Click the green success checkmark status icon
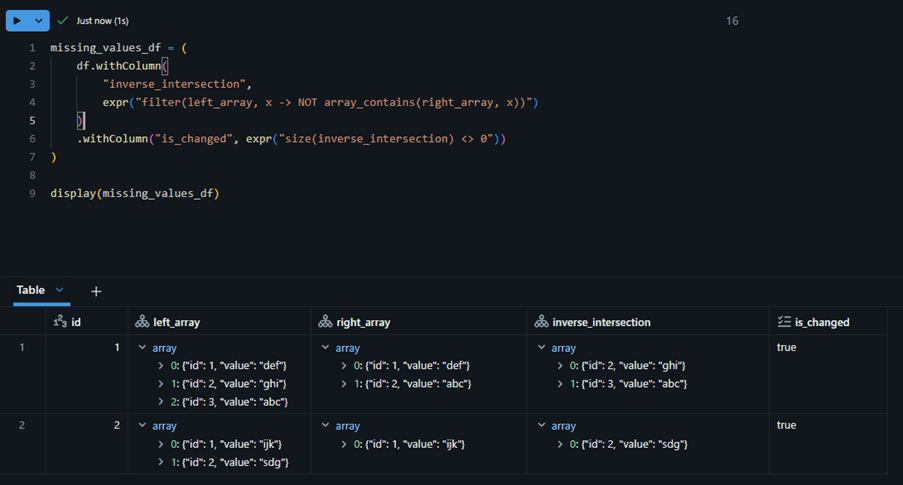Viewport: 903px width, 485px height. tap(63, 20)
